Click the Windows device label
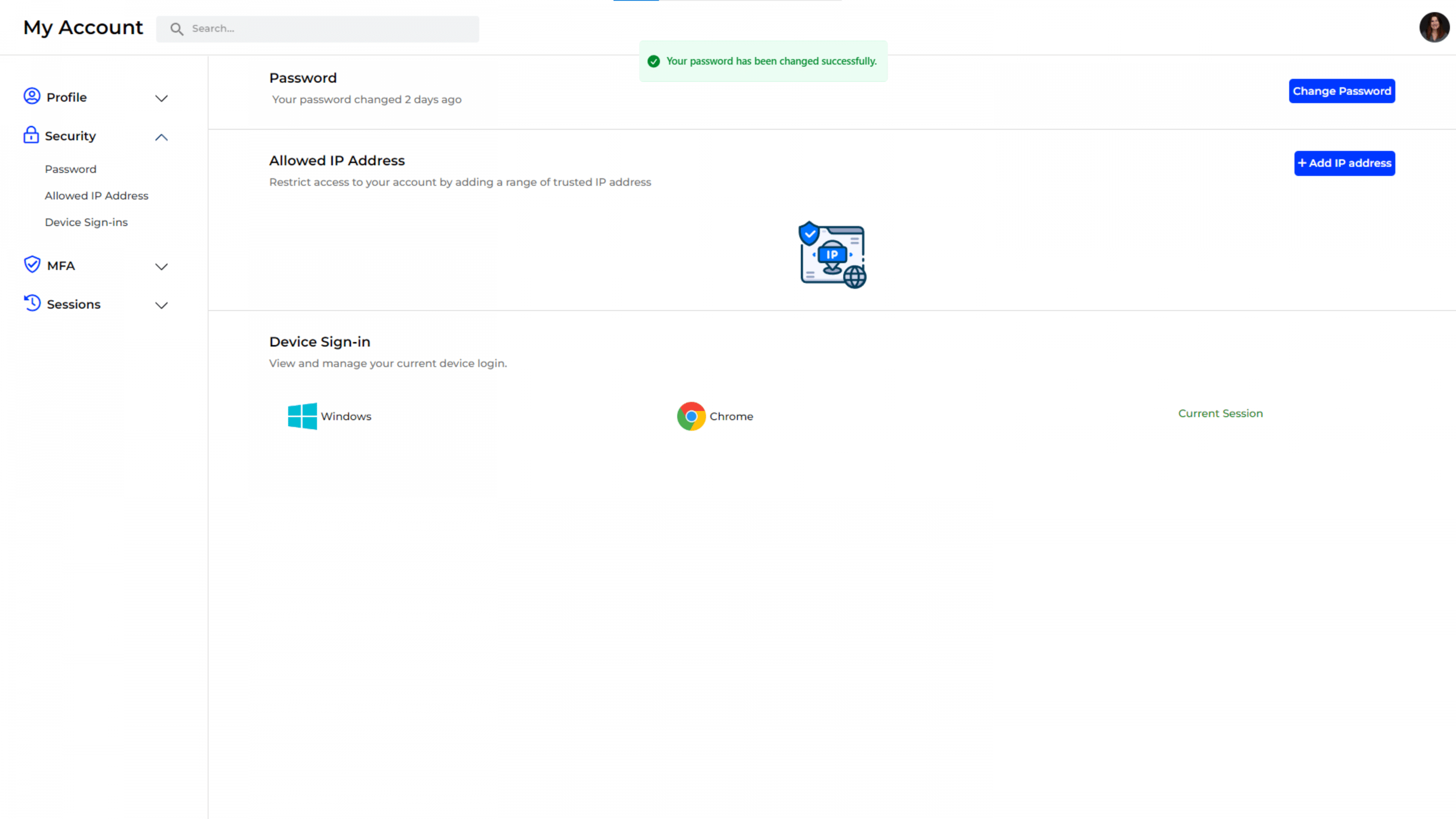Screen dimensions: 1456x819 [x=346, y=416]
